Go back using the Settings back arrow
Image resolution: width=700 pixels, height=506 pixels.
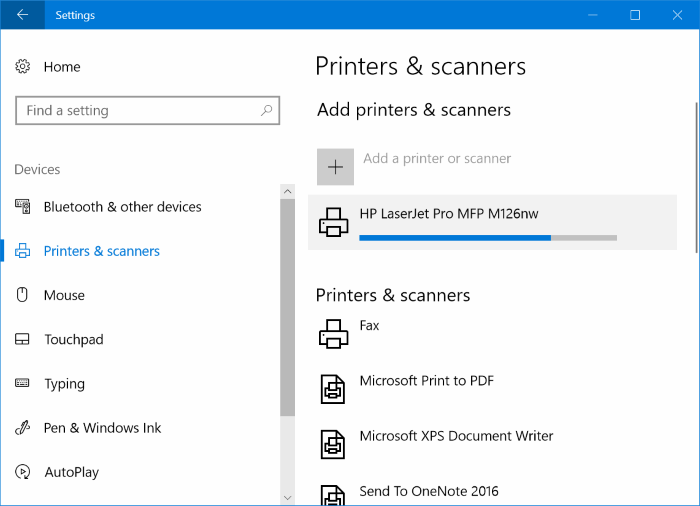pyautogui.click(x=22, y=15)
